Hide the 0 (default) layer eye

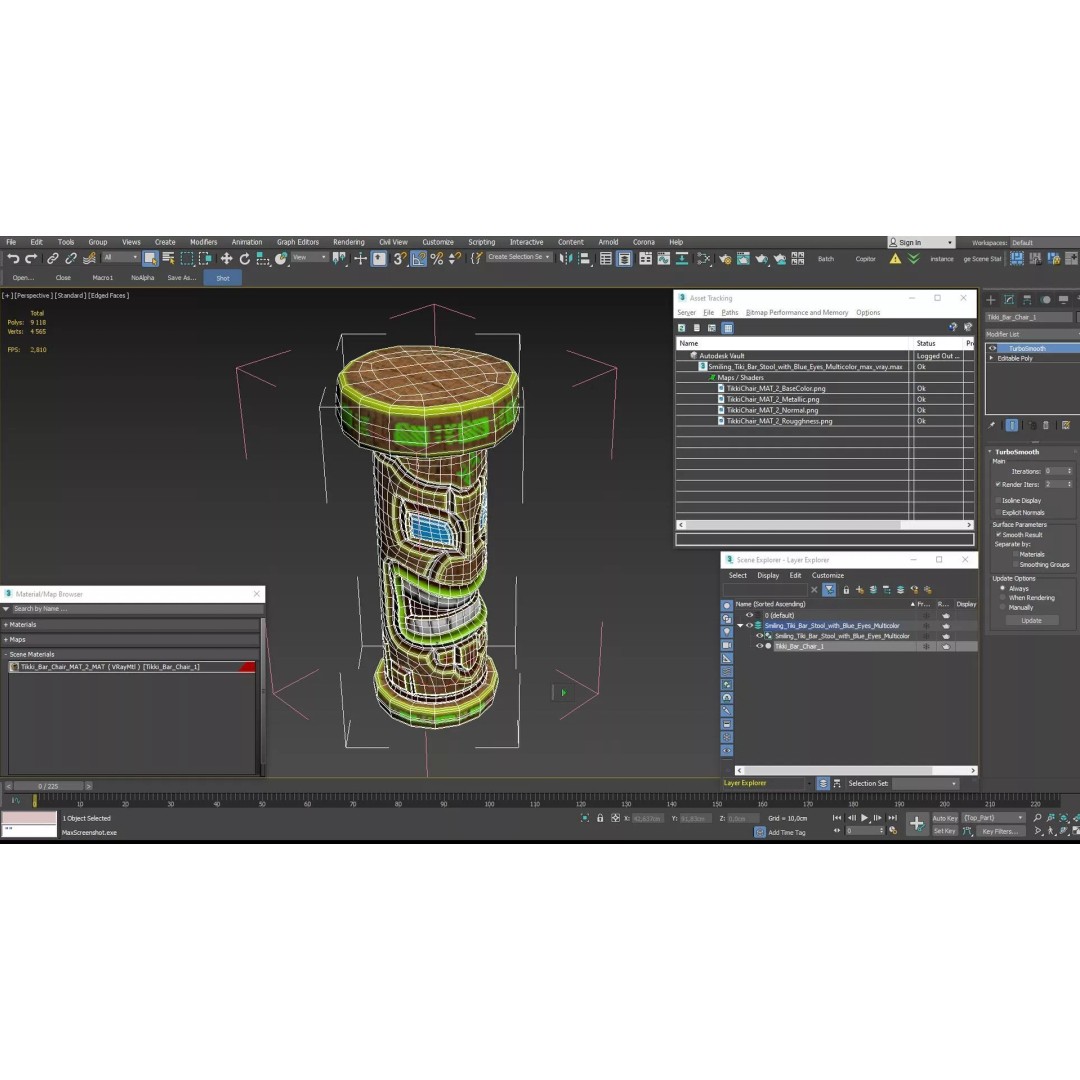click(x=749, y=615)
